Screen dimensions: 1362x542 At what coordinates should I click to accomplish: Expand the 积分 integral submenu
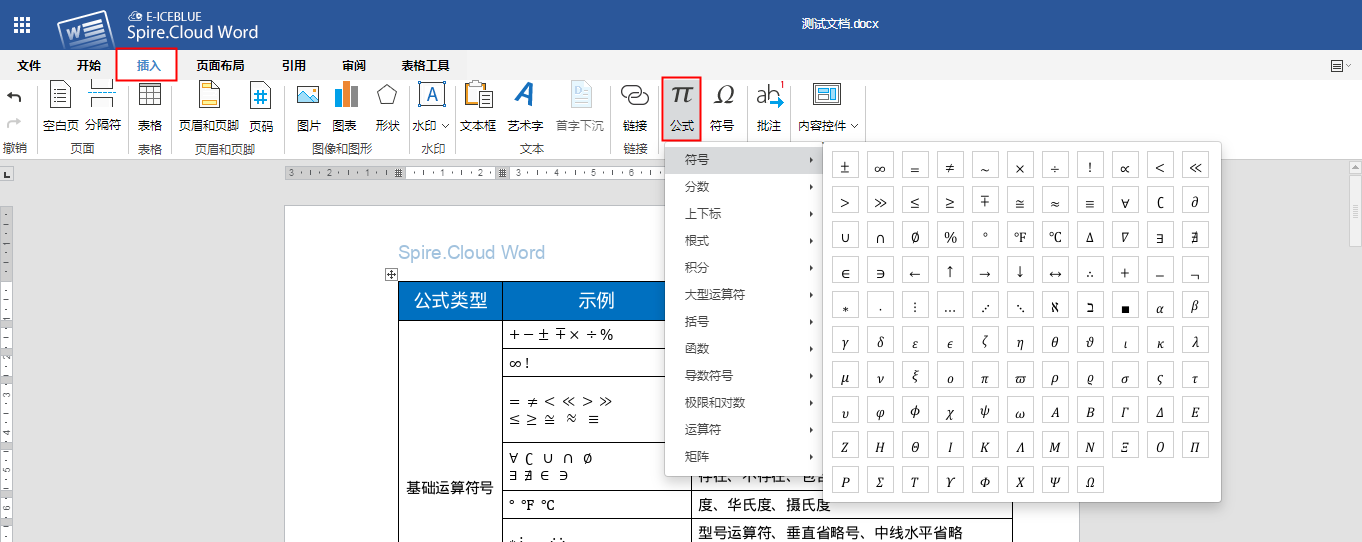point(744,268)
